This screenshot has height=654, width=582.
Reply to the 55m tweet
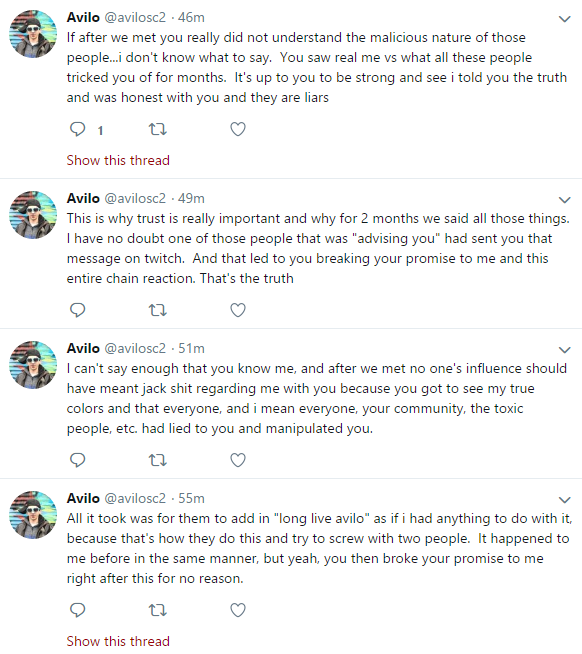tap(78, 610)
